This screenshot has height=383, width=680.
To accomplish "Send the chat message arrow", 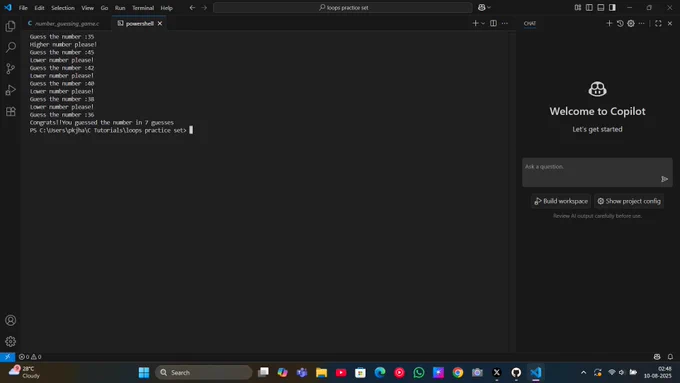I will pyautogui.click(x=664, y=179).
